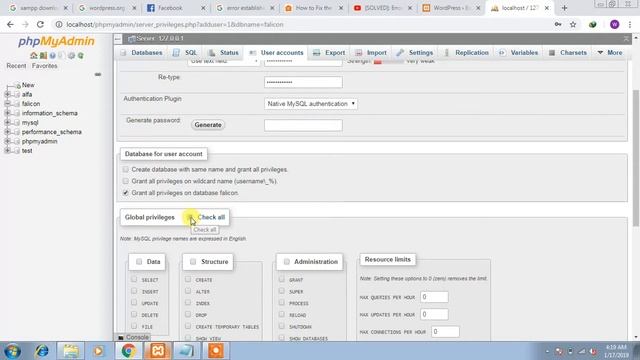Screen dimensions: 640x360
Task: Expand the test database node
Action: pos(7,151)
